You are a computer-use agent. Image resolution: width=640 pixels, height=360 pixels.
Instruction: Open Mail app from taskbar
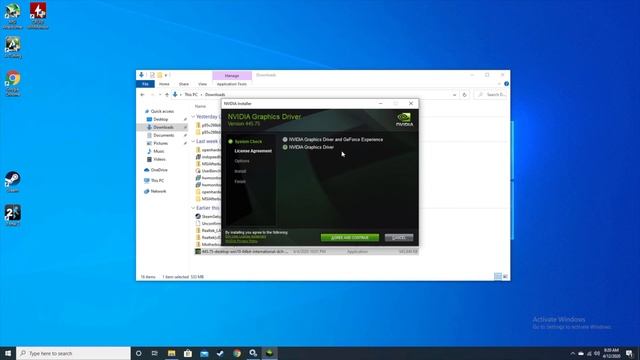[204, 353]
